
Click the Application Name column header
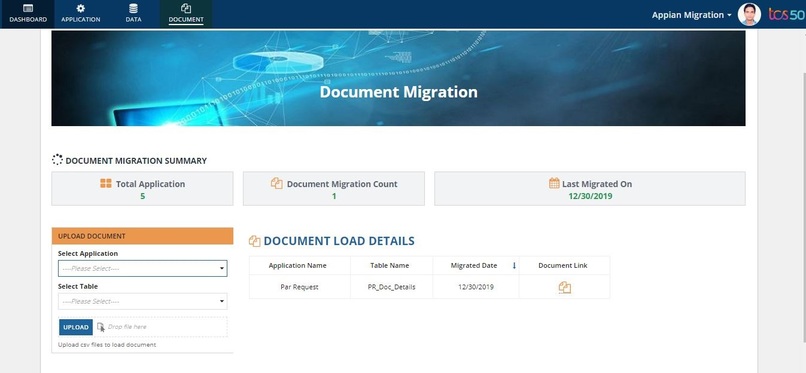pos(298,266)
